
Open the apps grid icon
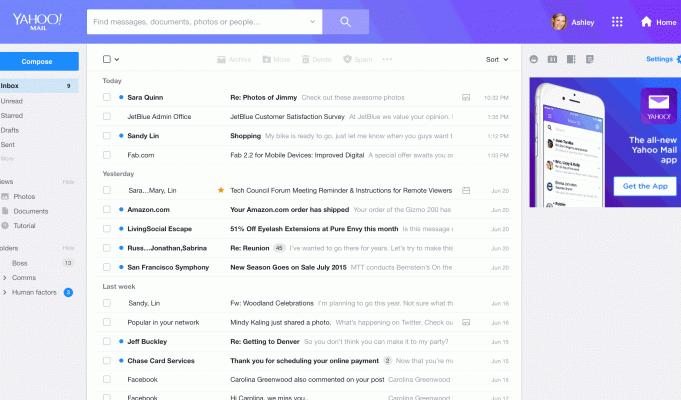tap(617, 22)
